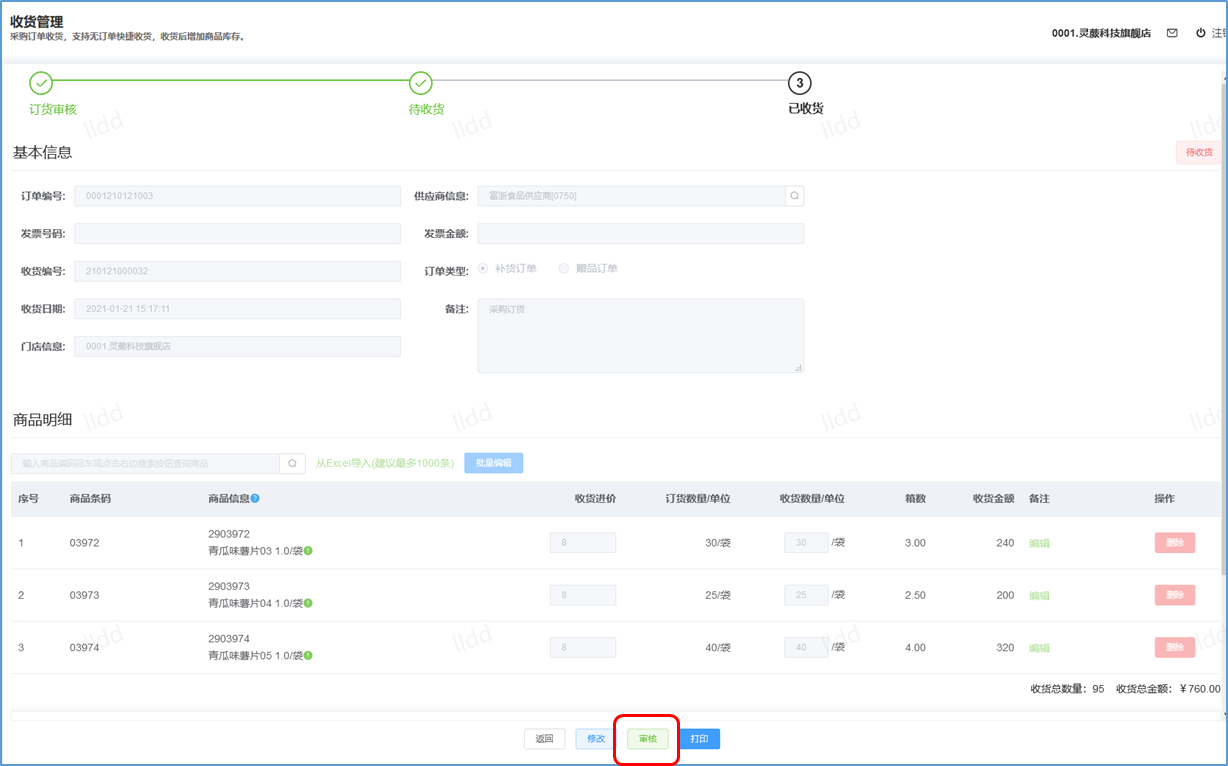The width and height of the screenshot is (1228, 766).
Task: Open the mail envelope icon in header
Action: 1172,33
